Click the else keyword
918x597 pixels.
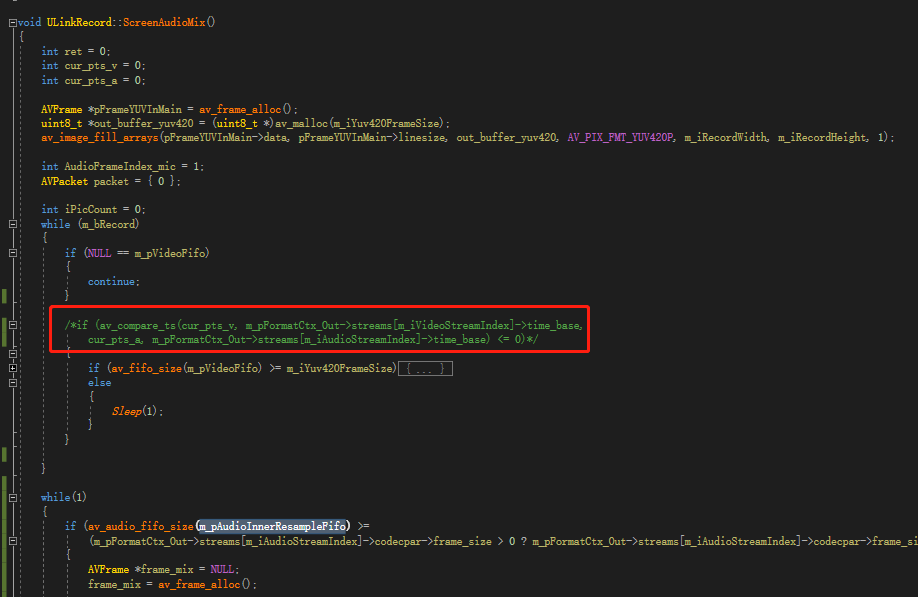100,382
